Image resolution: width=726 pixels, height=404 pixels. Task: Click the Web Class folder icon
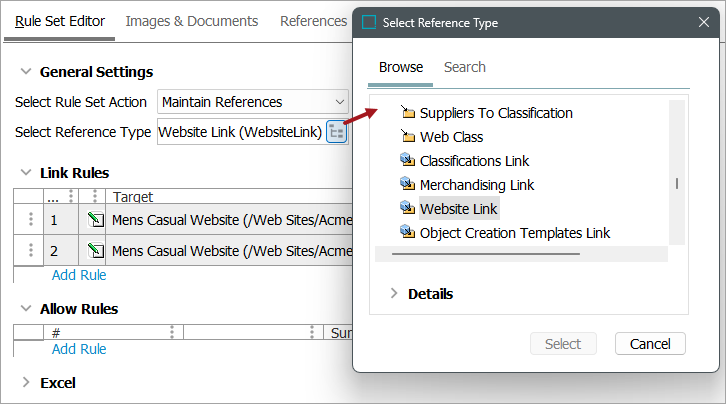(x=407, y=137)
